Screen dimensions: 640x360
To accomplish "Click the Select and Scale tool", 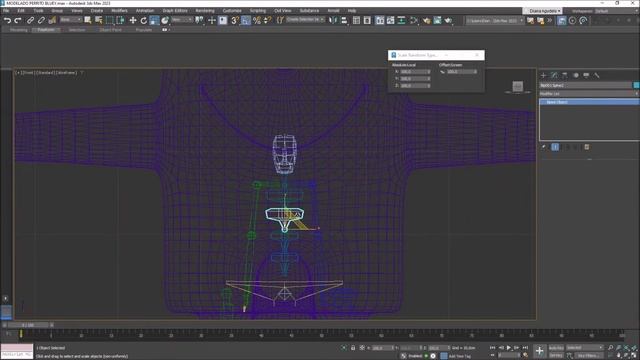I will (x=154, y=20).
